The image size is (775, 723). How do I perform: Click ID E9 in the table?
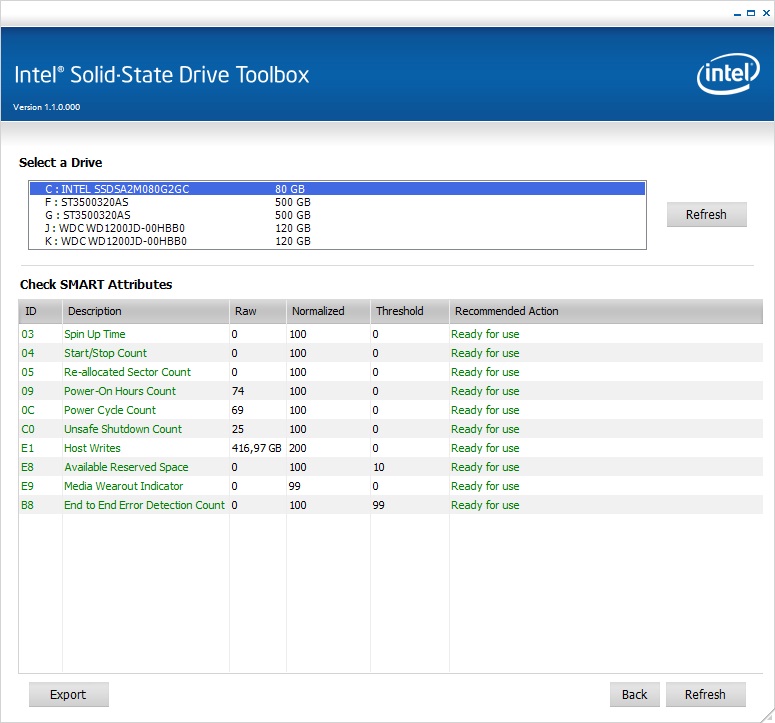point(28,486)
